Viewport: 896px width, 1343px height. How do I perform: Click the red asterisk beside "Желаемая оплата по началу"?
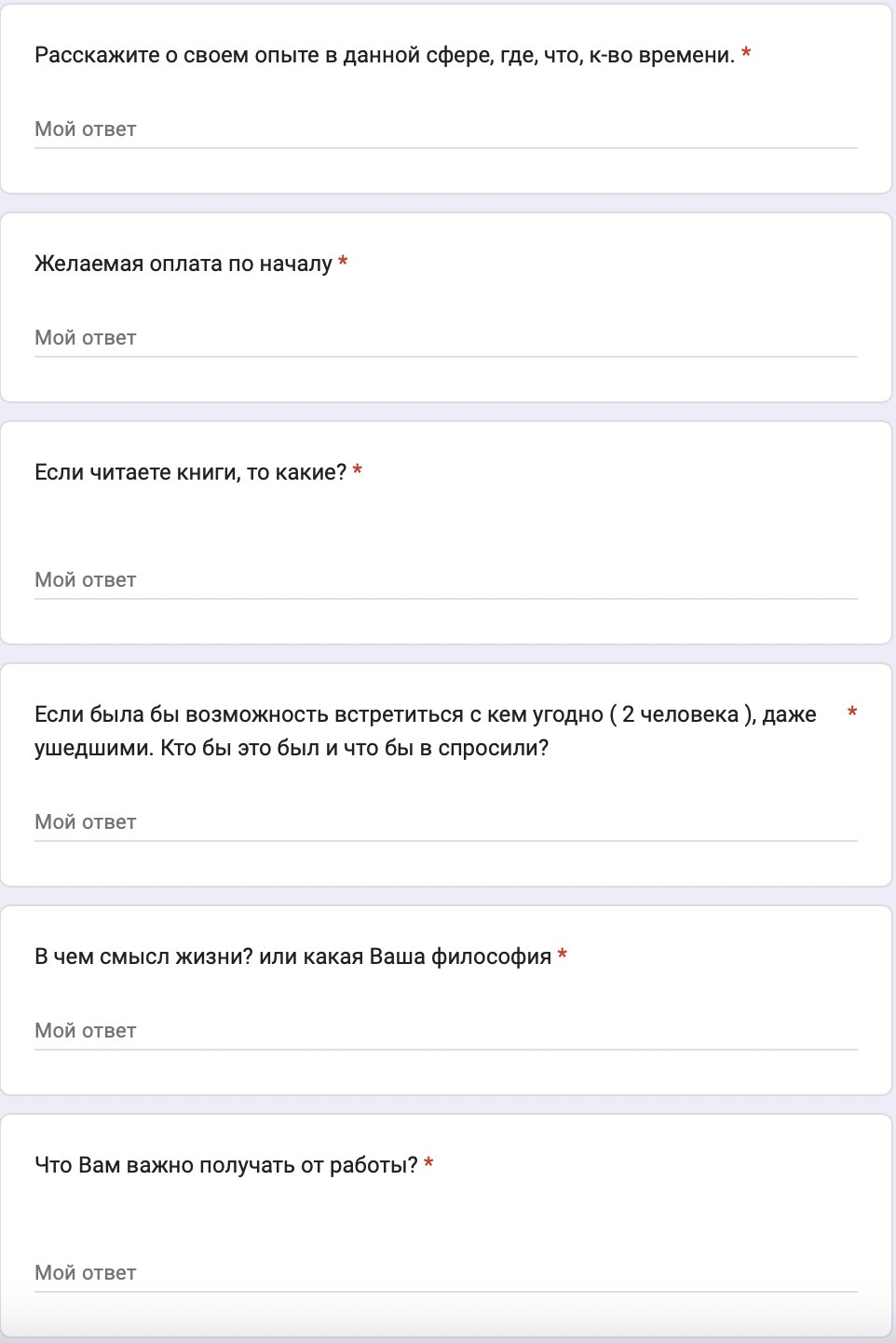[343, 263]
